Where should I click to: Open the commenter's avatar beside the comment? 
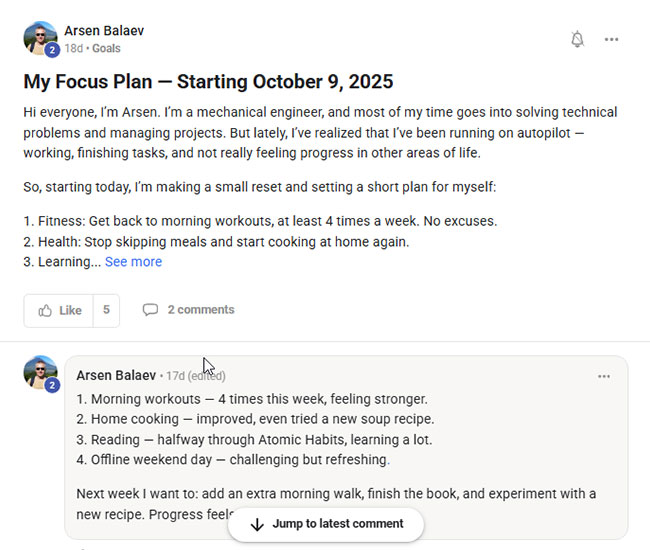click(40, 373)
